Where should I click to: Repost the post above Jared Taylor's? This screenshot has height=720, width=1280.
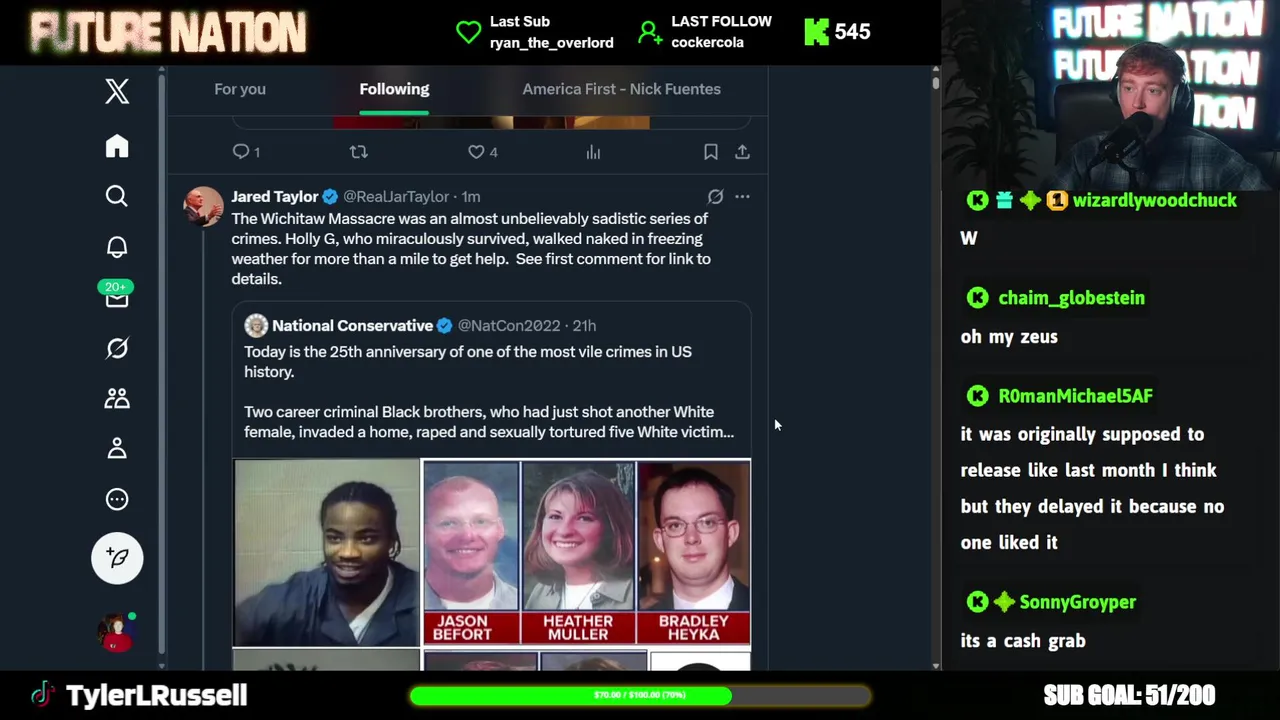click(x=359, y=152)
